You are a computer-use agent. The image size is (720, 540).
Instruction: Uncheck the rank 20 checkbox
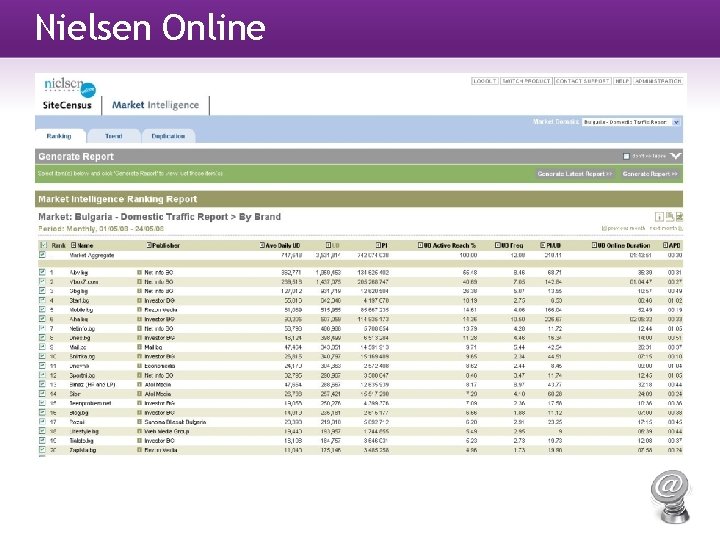pyautogui.click(x=43, y=450)
